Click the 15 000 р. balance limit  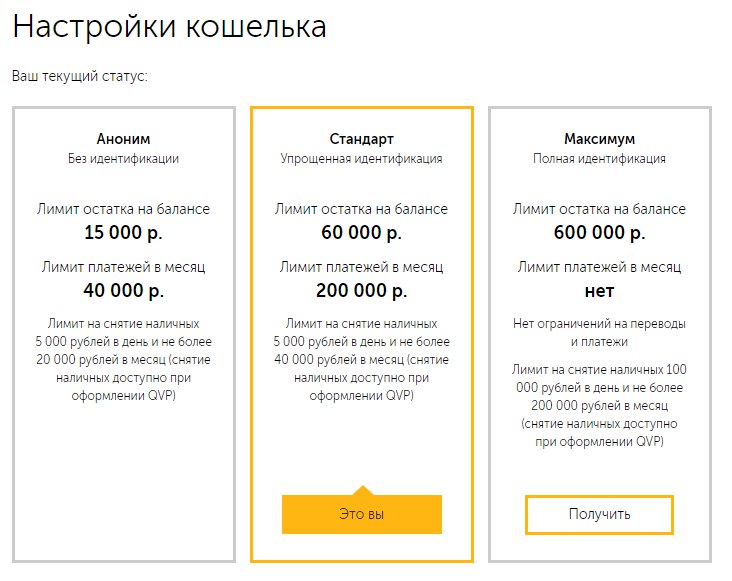pos(124,233)
